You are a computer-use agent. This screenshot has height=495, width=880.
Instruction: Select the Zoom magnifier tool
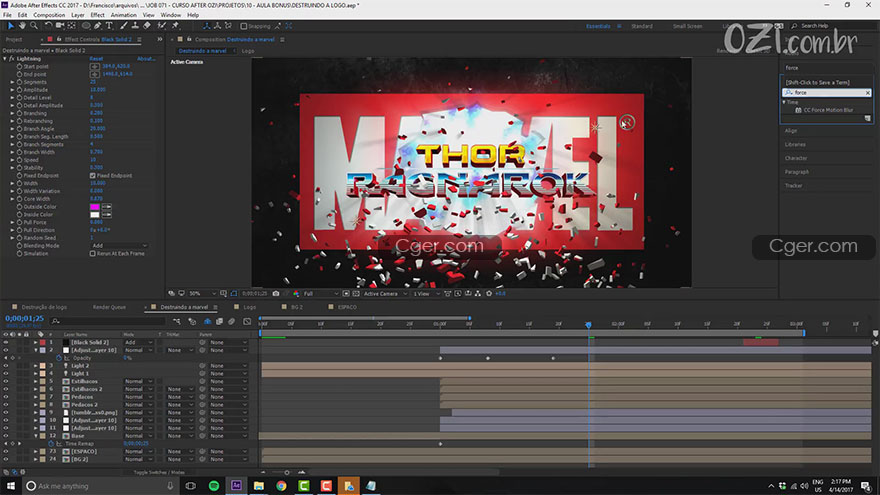point(34,26)
